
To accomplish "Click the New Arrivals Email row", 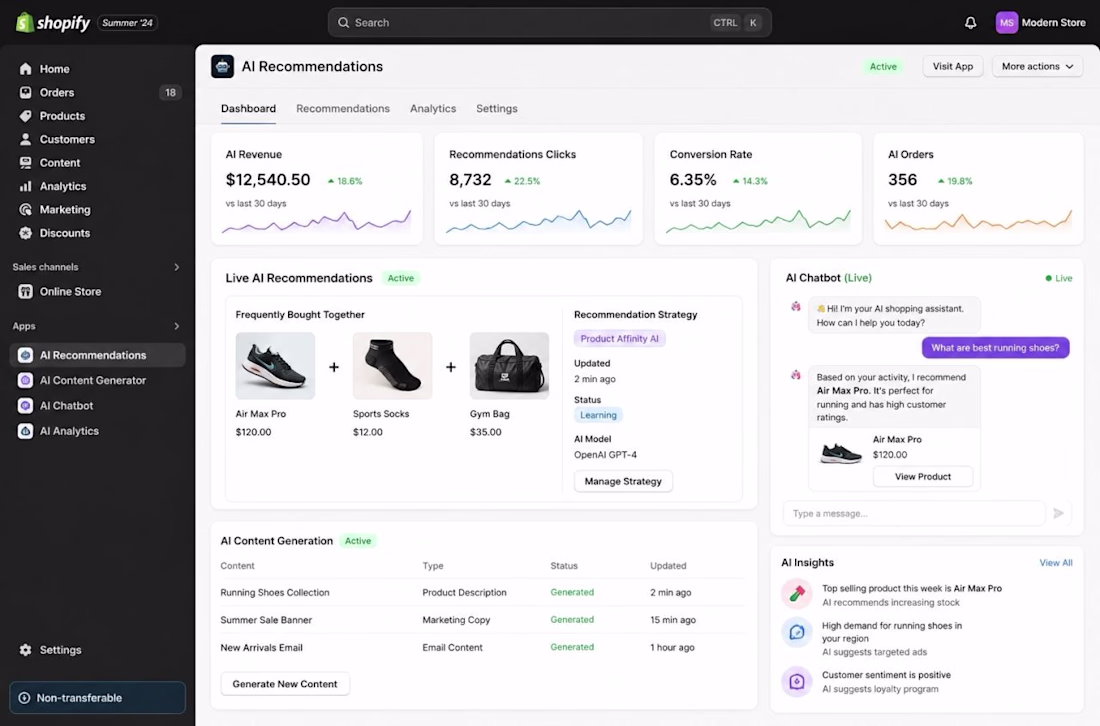I will pyautogui.click(x=483, y=647).
